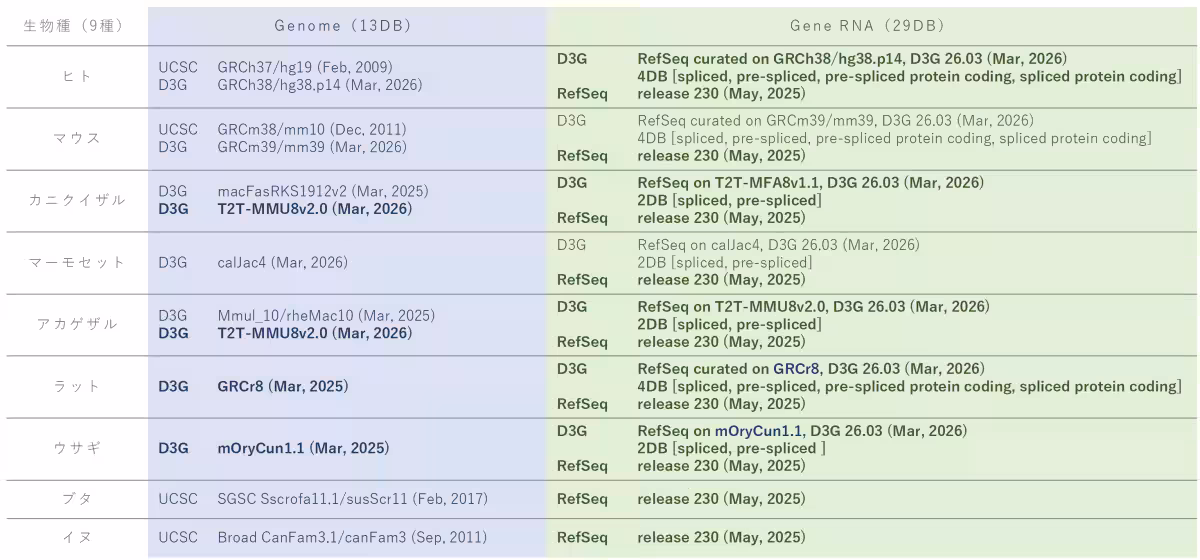Click the 'D3G' genome label in the マーモセット row
This screenshot has height=560, width=1200.
[x=173, y=262]
